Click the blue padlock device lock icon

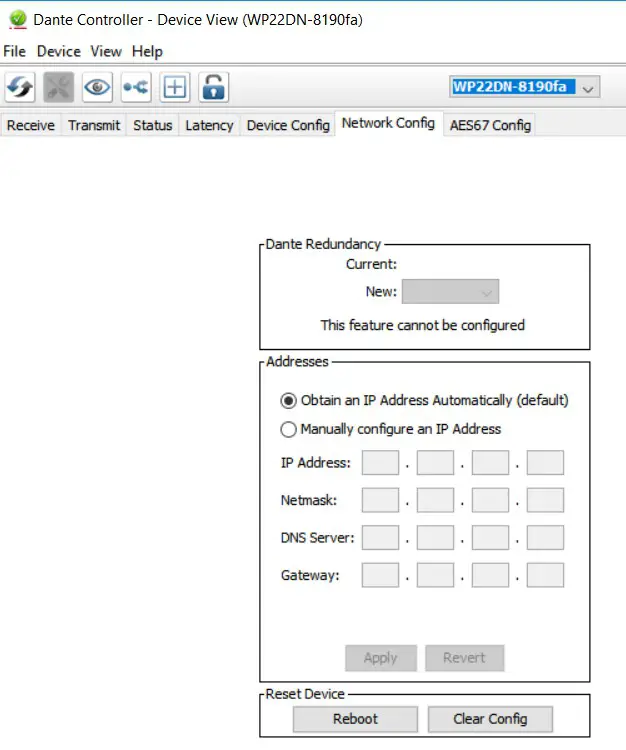[x=214, y=87]
